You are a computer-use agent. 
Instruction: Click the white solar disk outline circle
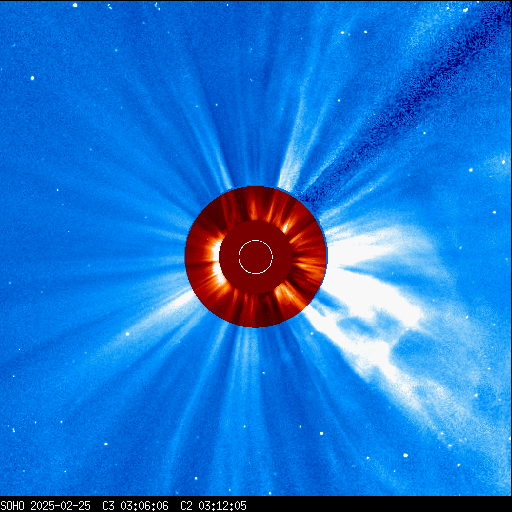click(x=256, y=257)
